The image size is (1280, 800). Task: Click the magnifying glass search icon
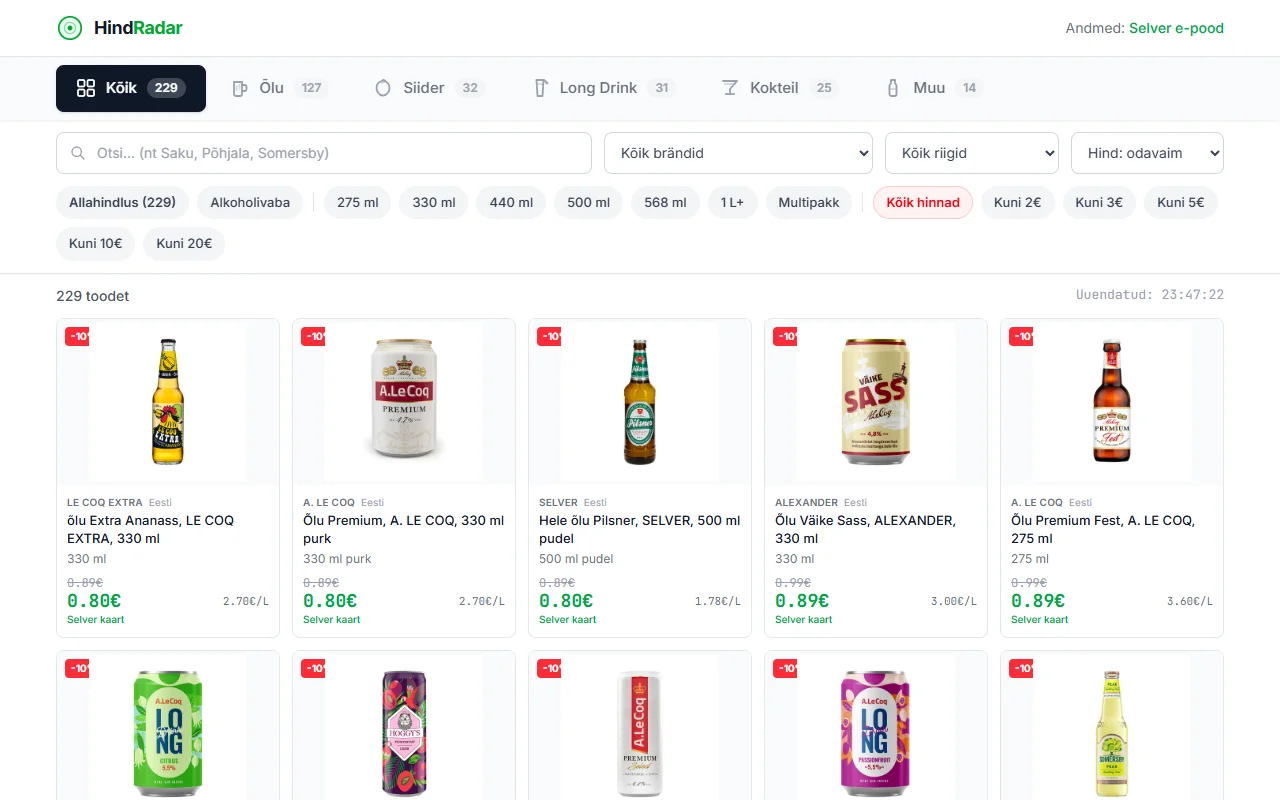(x=78, y=153)
